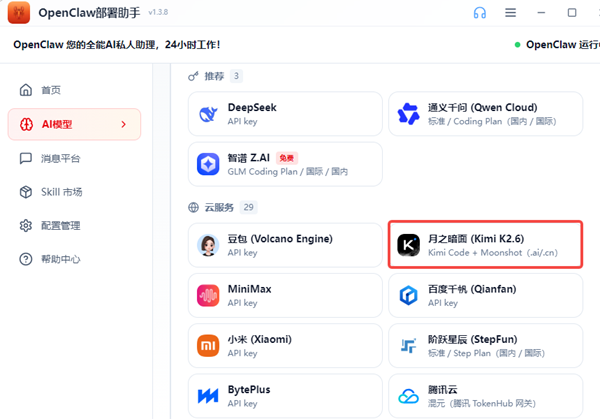Click the OpenClaw部署助手 title text
Image resolution: width=600 pixels, height=419 pixels.
[x=89, y=13]
